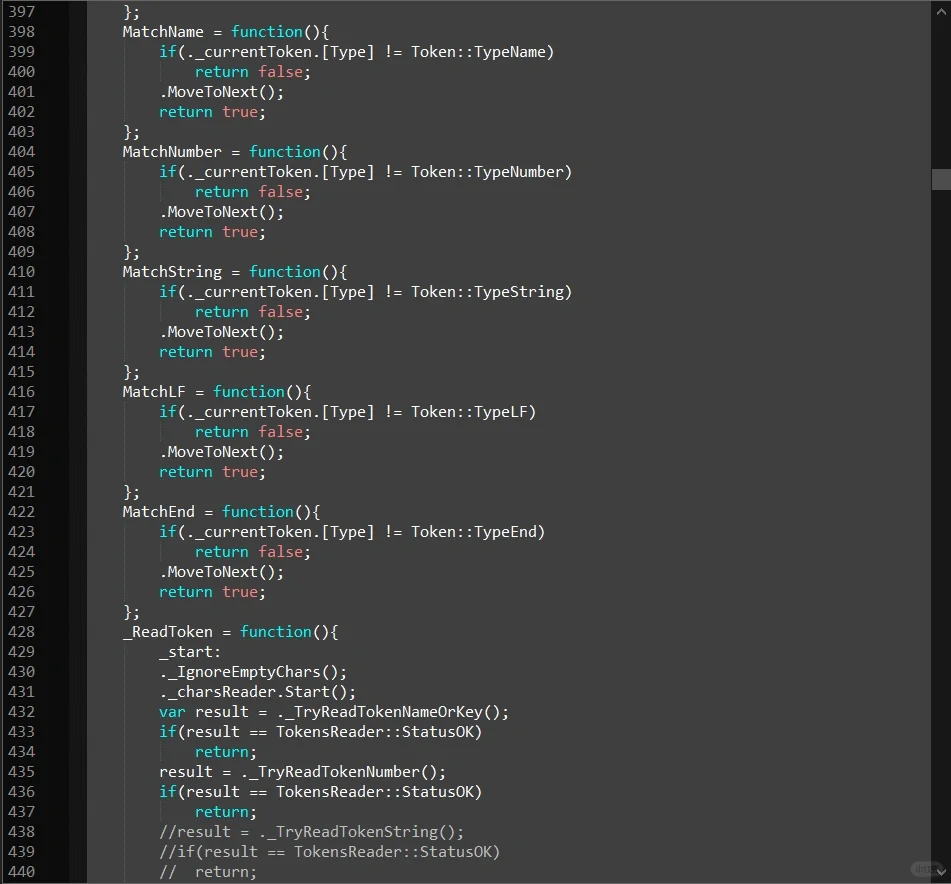The height and width of the screenshot is (884, 951).
Task: Click line number 427 in gutter
Action: [x=21, y=612]
